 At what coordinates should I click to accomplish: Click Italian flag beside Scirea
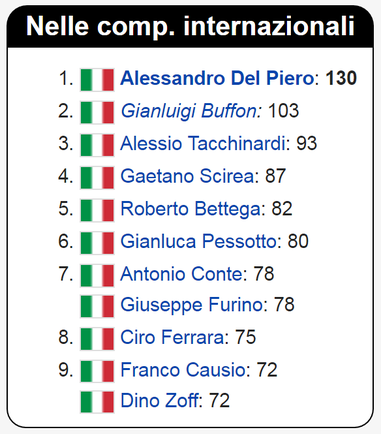pos(97,178)
